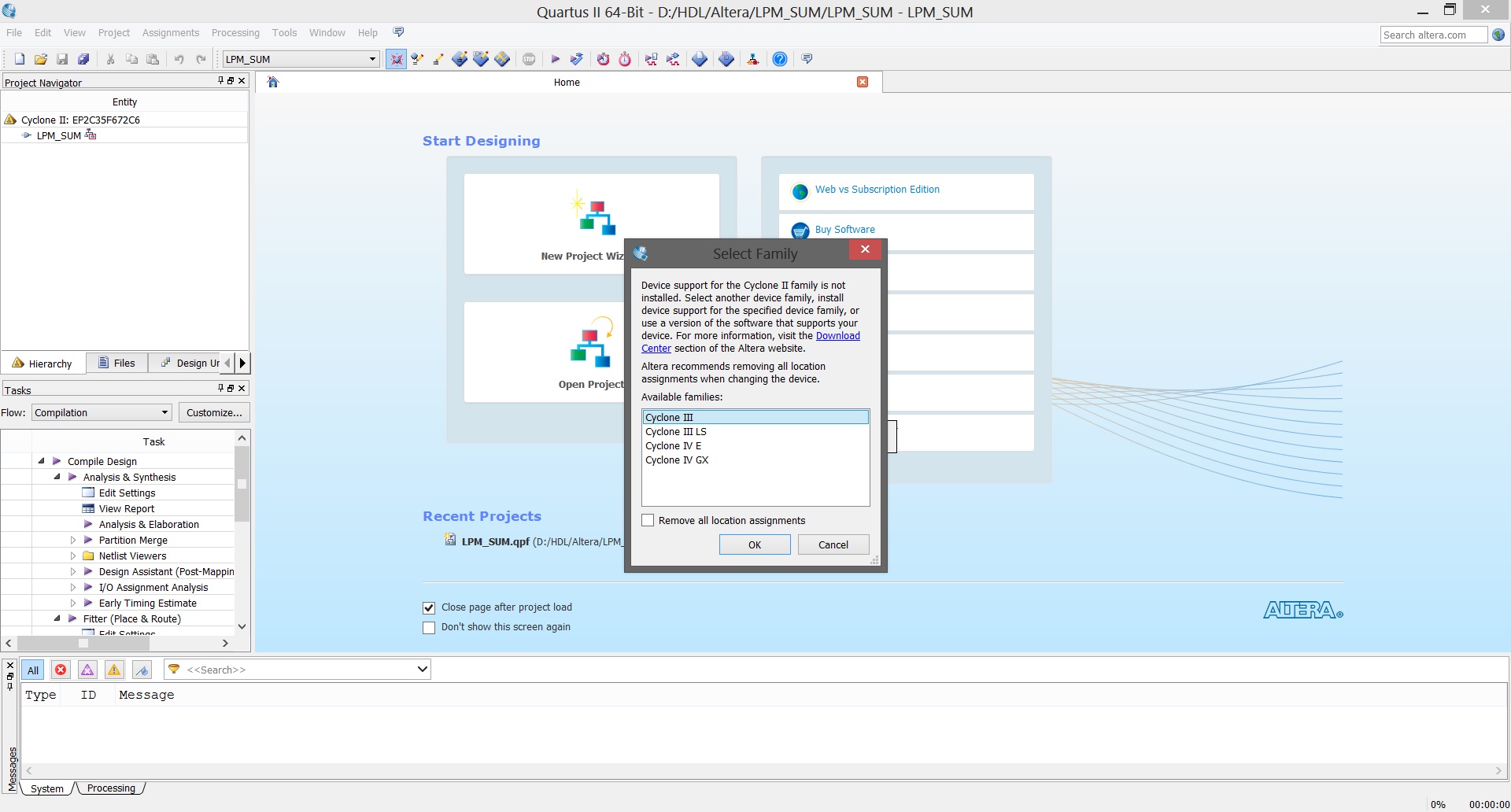
Task: Collapse the Analysis & Synthesis task
Action: click(x=57, y=477)
